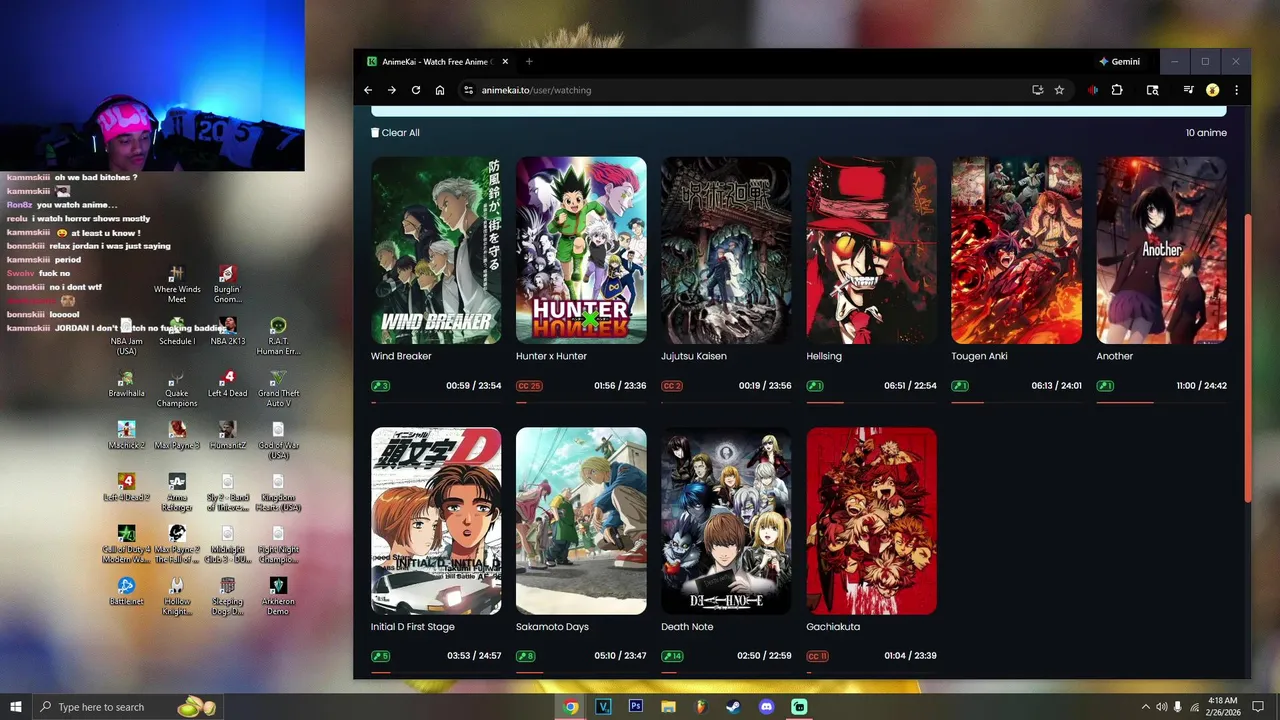Open the Windows Start menu

pyautogui.click(x=16, y=707)
